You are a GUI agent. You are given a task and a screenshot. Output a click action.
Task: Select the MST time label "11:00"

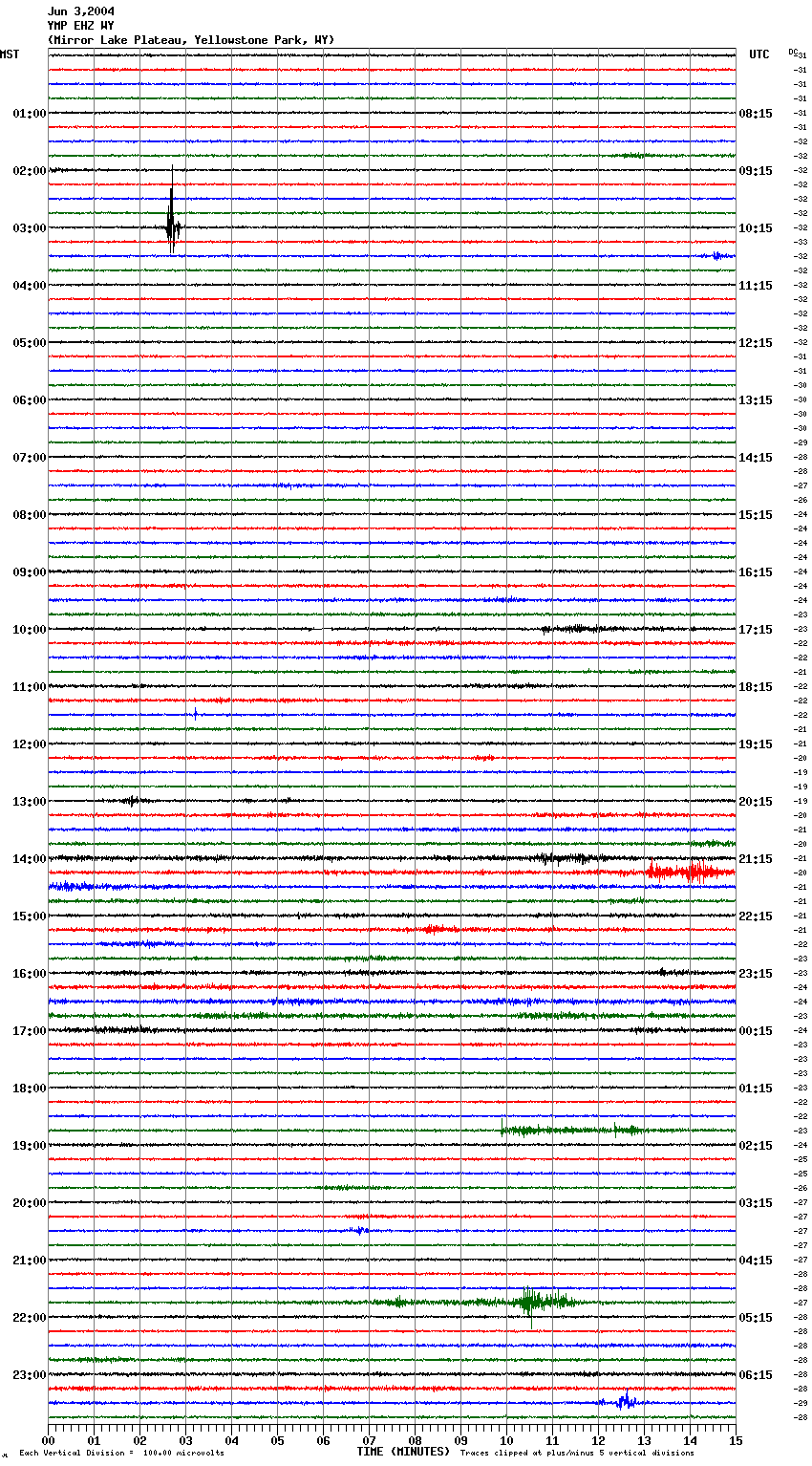pyautogui.click(x=30, y=687)
